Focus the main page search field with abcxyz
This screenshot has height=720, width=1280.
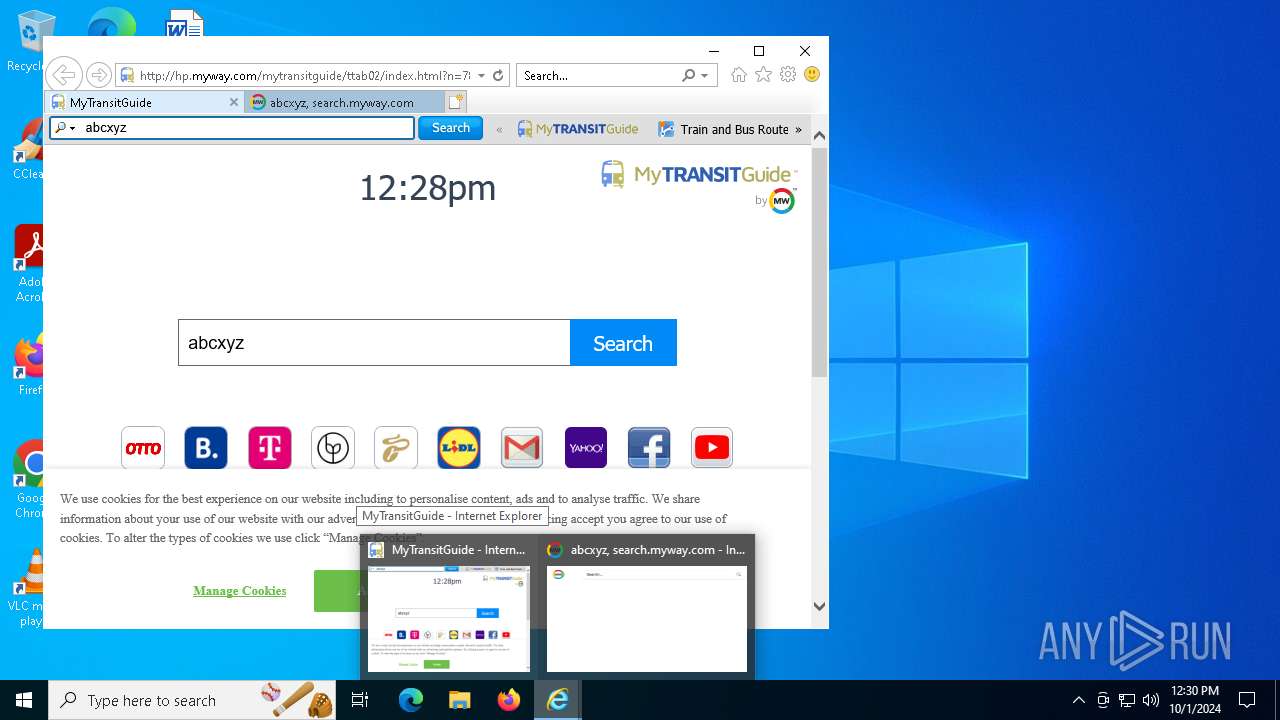pyautogui.click(x=374, y=343)
